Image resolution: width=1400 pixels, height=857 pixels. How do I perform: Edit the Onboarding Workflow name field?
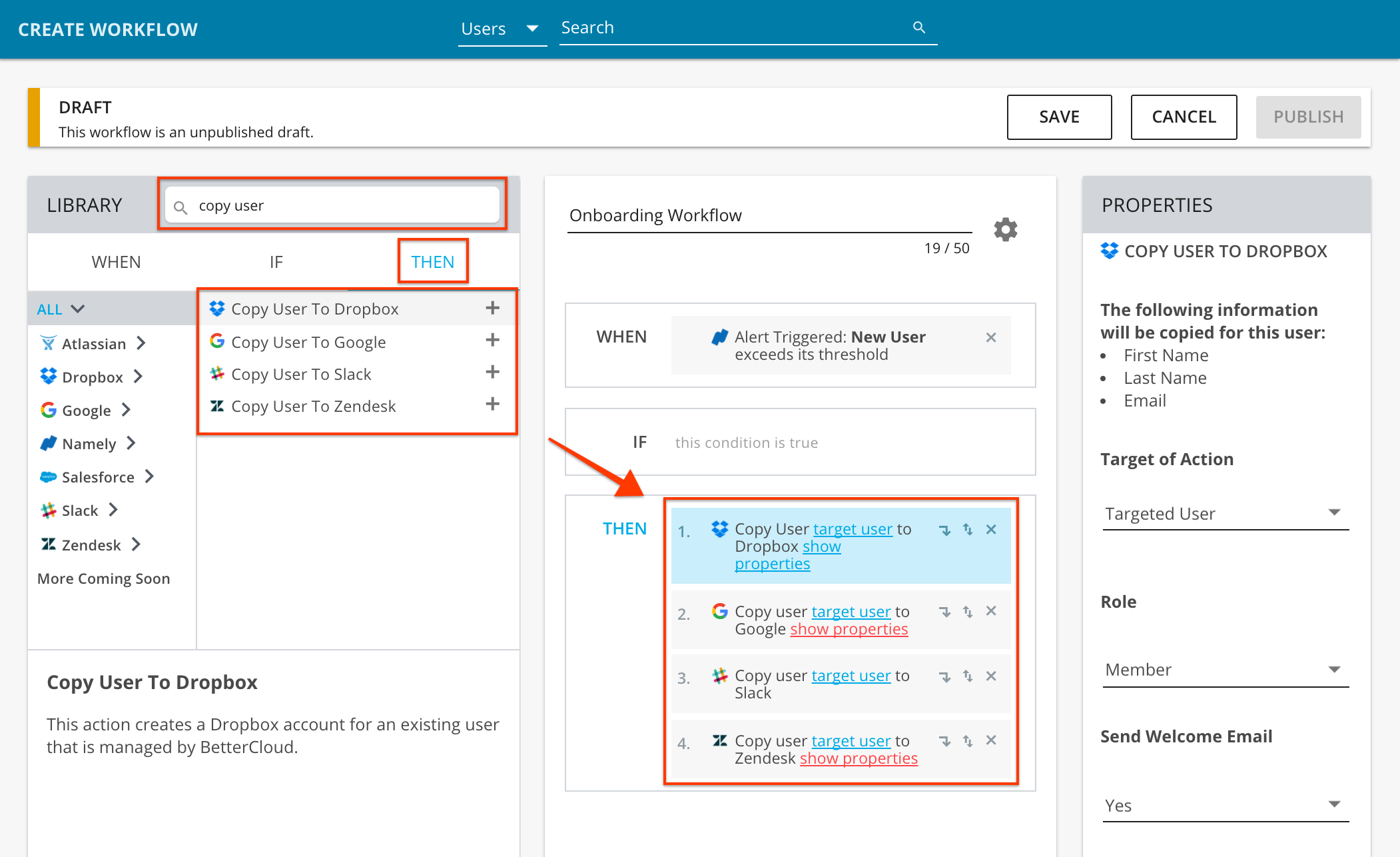coord(769,216)
